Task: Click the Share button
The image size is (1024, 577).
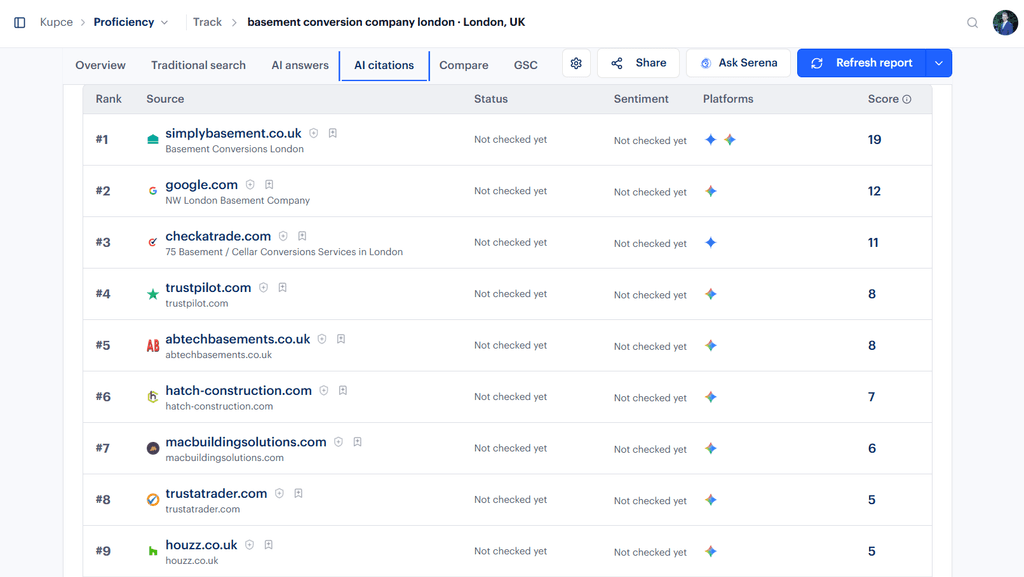Action: [638, 63]
